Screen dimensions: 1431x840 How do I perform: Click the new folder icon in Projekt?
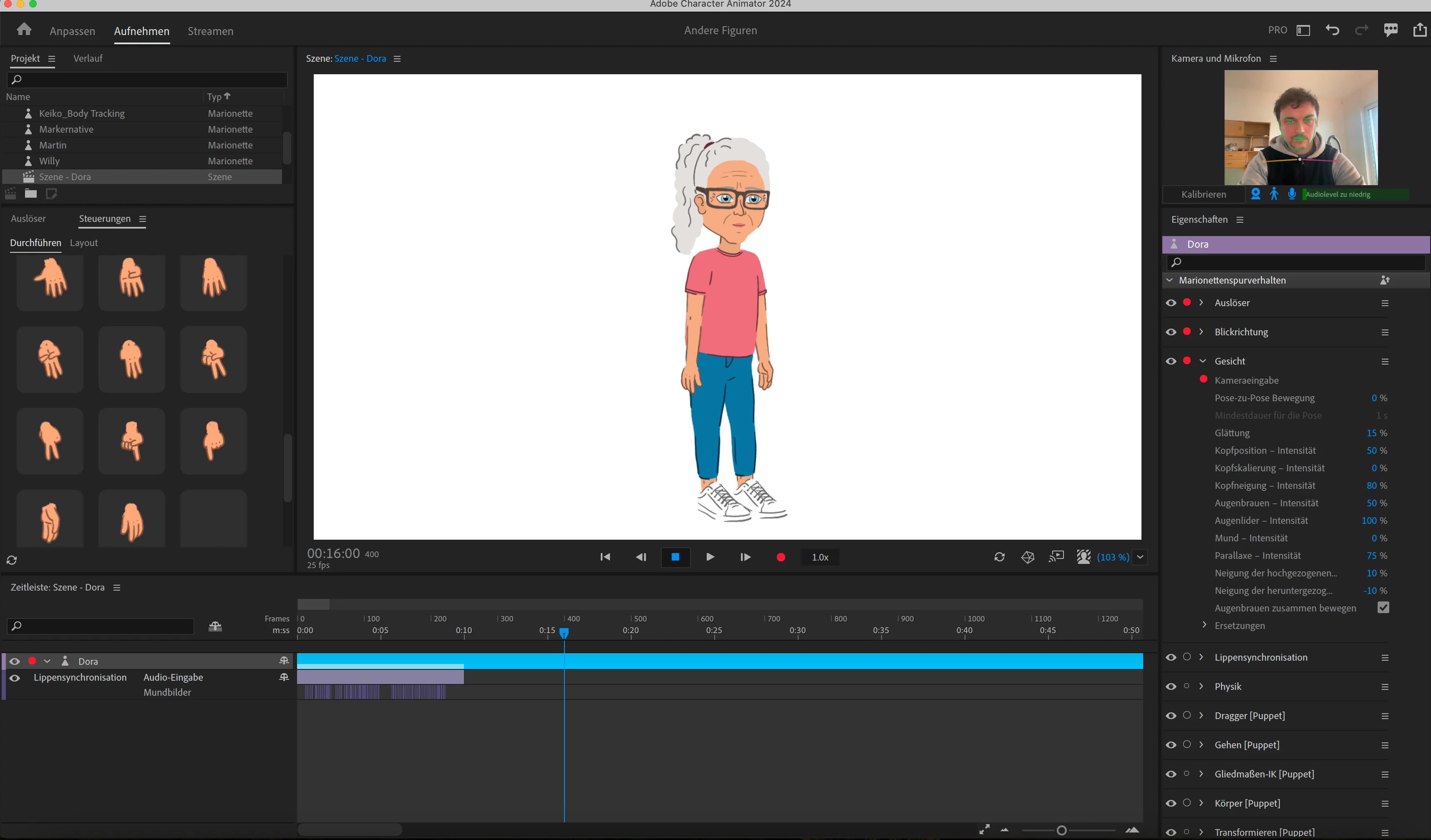click(x=31, y=194)
